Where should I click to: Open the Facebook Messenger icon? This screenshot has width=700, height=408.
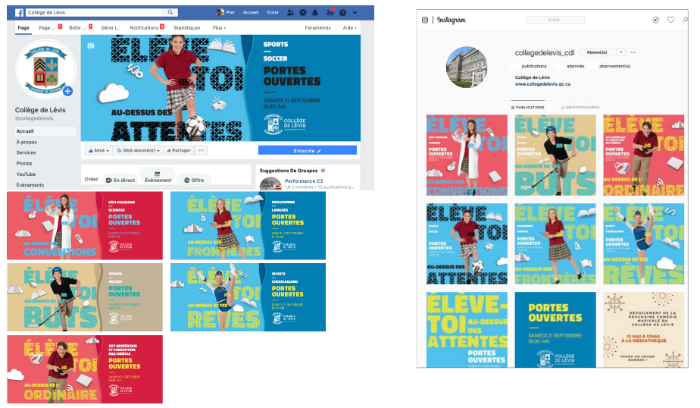pos(303,12)
